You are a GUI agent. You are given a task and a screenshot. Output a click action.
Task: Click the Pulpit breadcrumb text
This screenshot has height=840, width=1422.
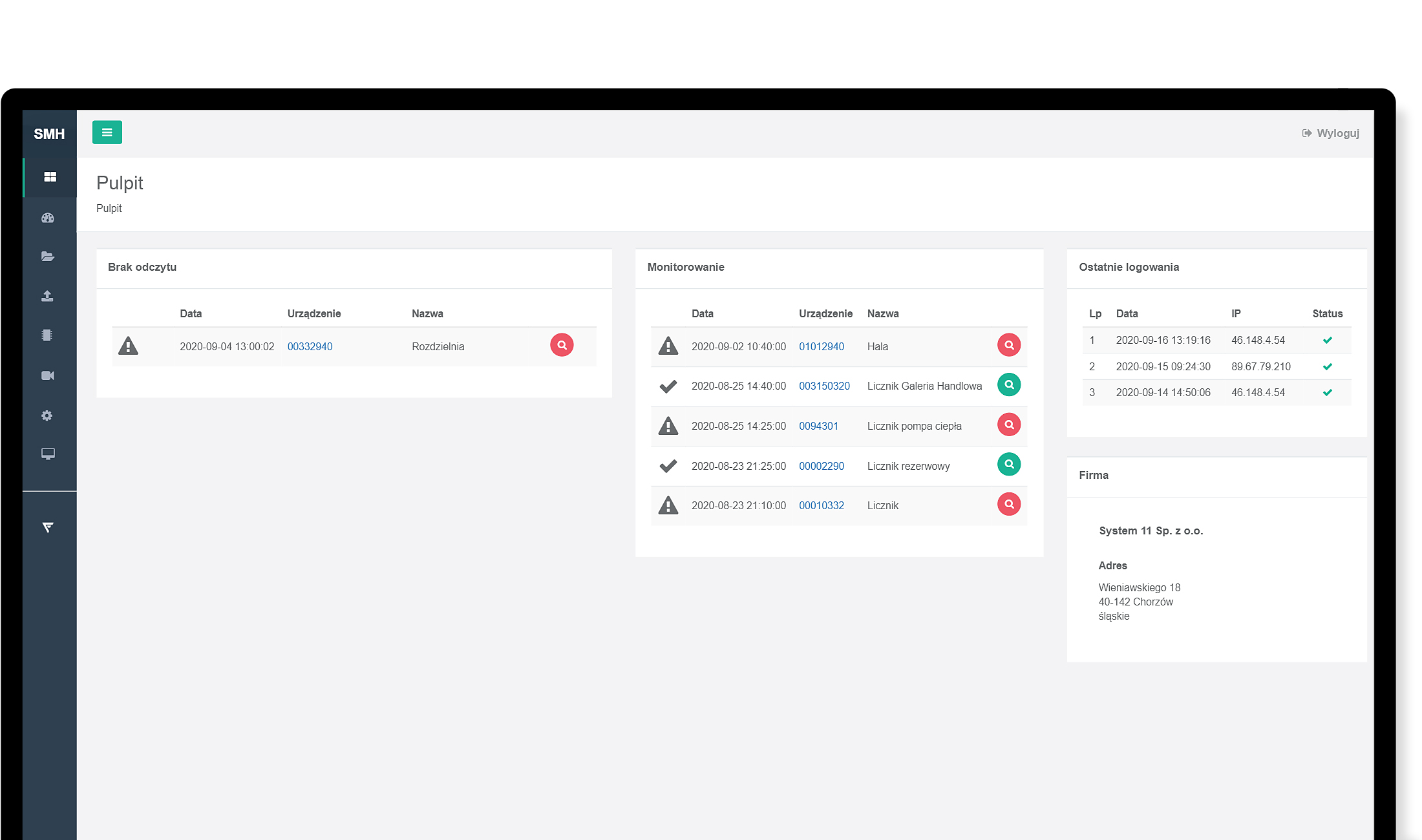(109, 208)
